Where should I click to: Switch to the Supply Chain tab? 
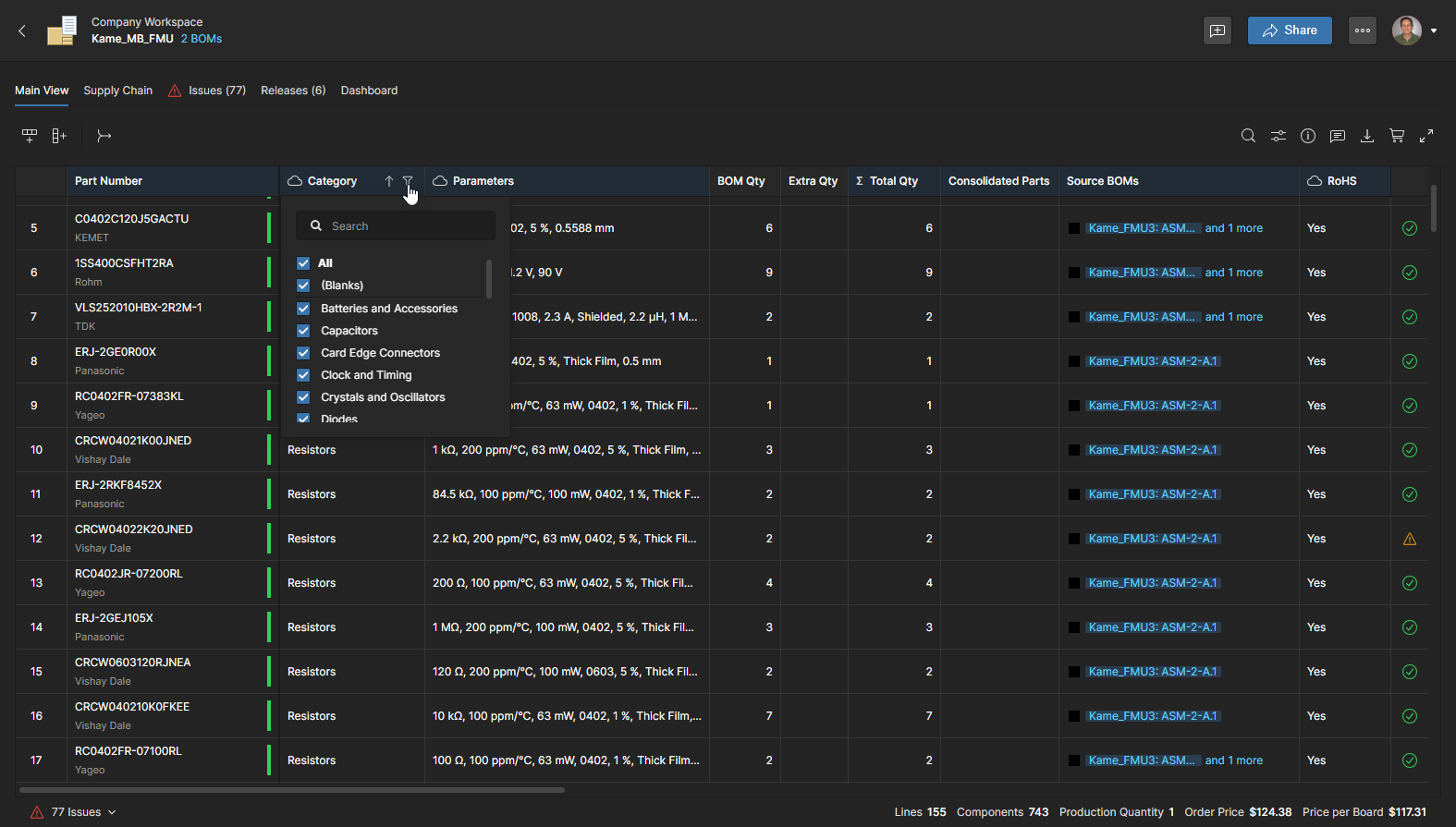(x=117, y=91)
